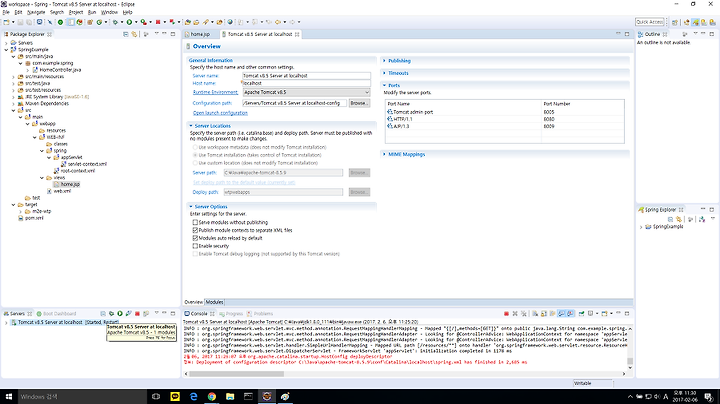Select Use custom location radio button

[195, 163]
